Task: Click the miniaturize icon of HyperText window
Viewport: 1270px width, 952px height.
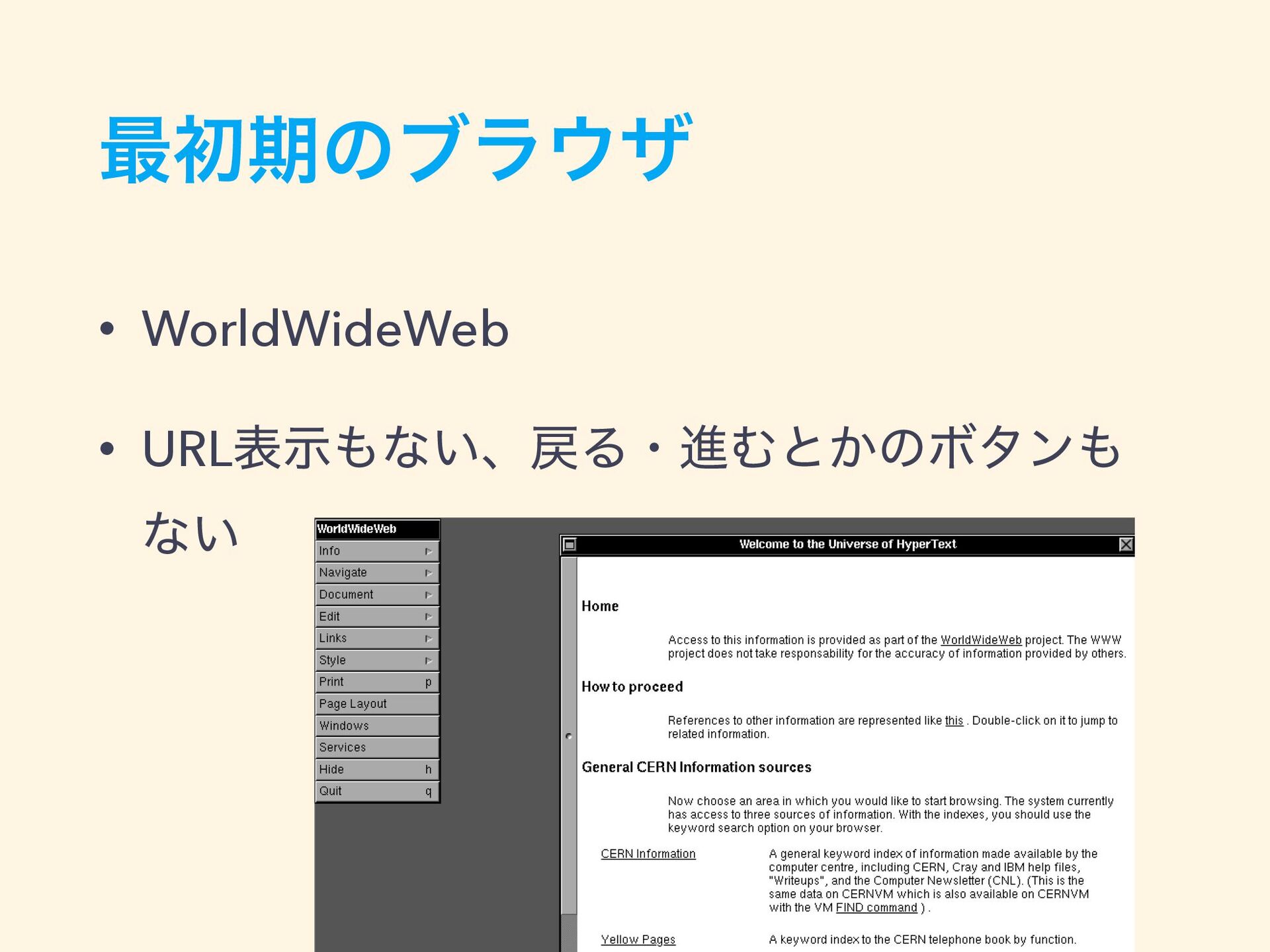Action: [x=570, y=545]
